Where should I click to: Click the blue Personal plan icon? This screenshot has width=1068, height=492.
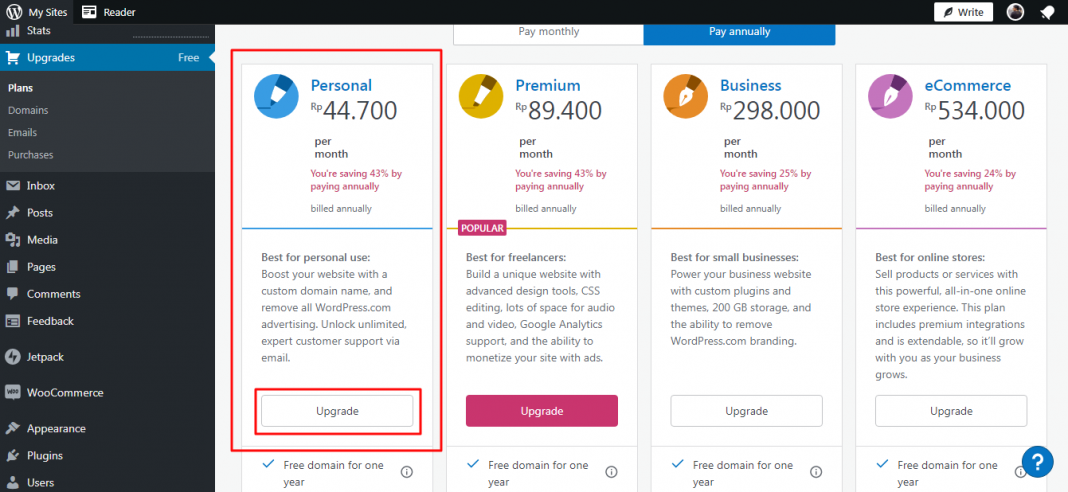coord(277,96)
